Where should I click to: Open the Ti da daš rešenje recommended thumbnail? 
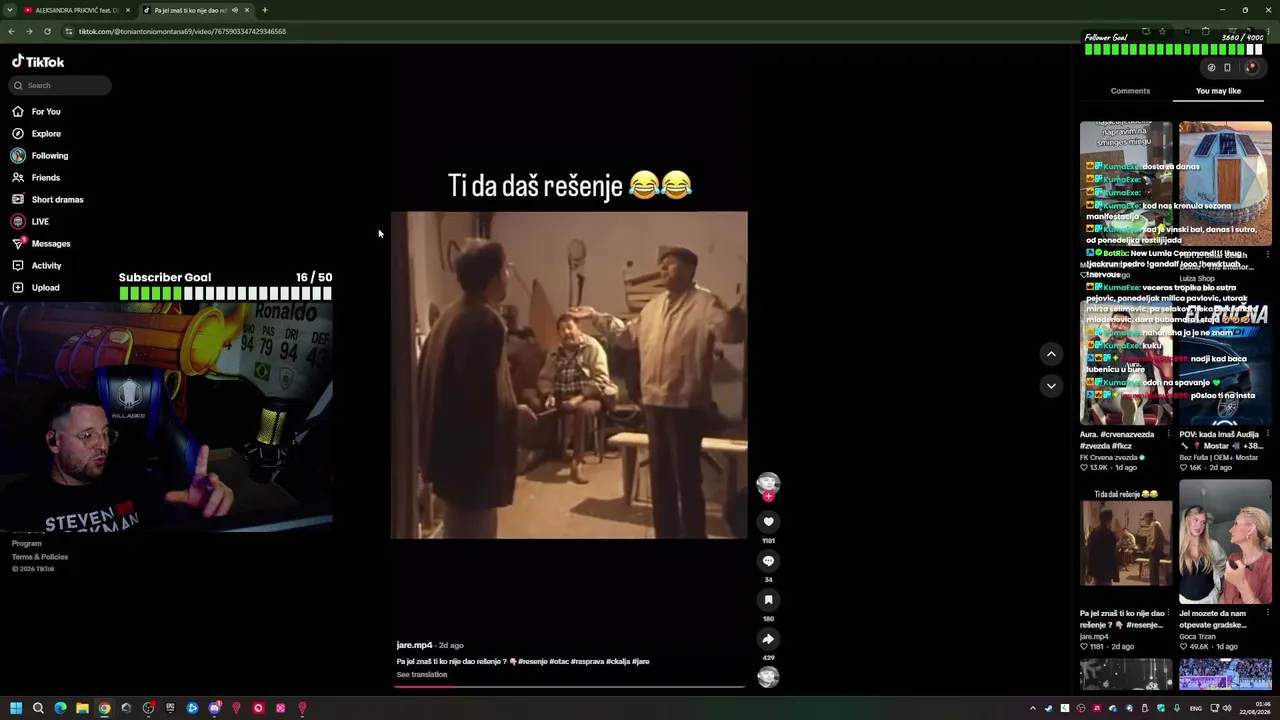[1126, 541]
